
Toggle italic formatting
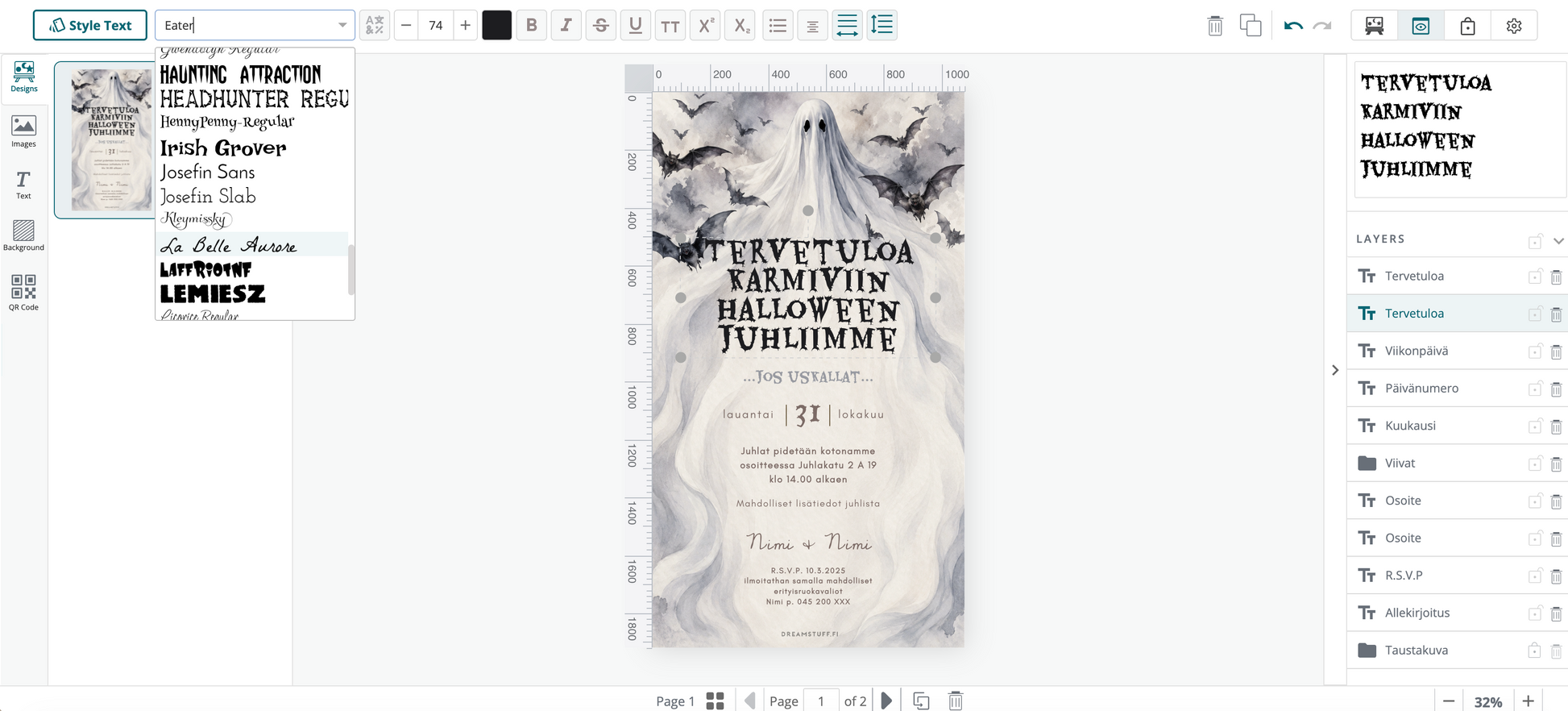click(x=566, y=25)
